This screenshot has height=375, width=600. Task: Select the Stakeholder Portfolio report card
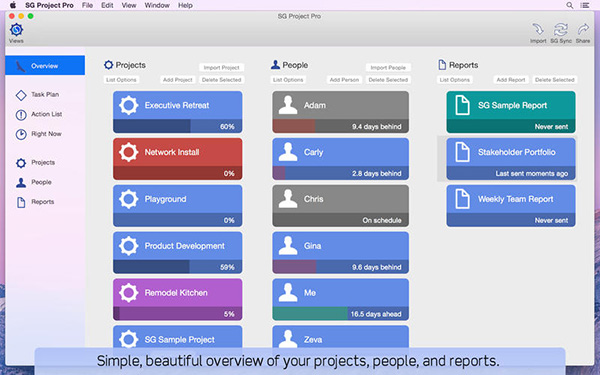pos(511,159)
